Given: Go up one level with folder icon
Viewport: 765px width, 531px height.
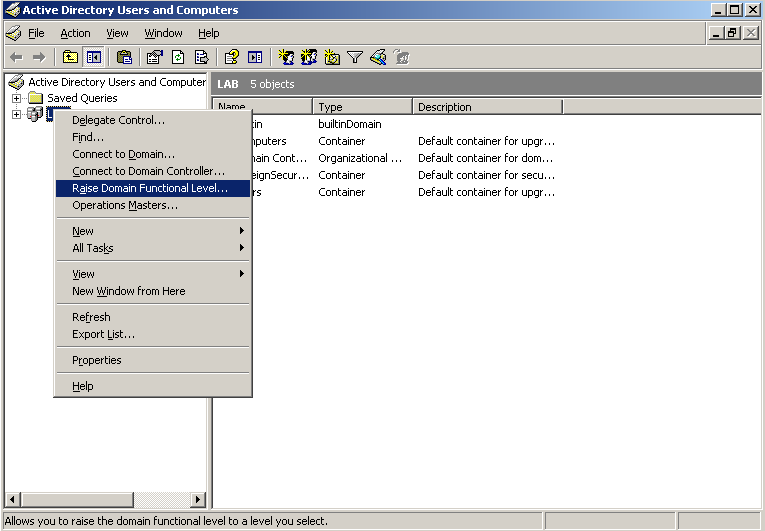Looking at the screenshot, I should coord(70,58).
